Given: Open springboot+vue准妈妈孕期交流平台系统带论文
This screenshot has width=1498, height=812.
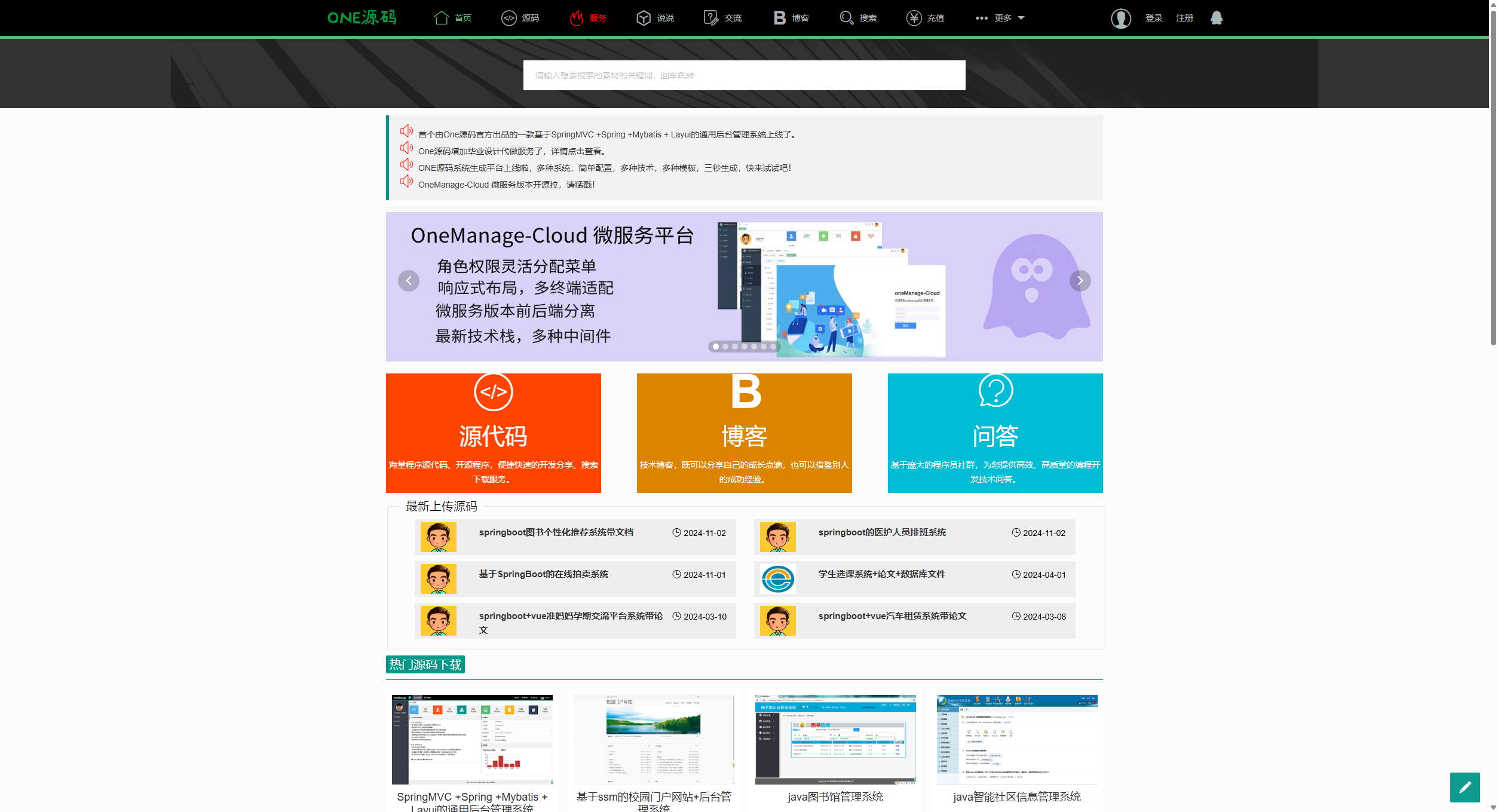Looking at the screenshot, I should (571, 623).
